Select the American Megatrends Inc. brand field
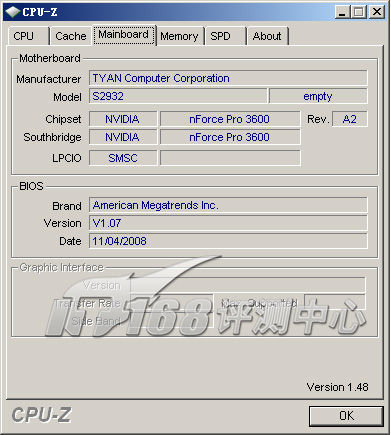 coord(228,205)
